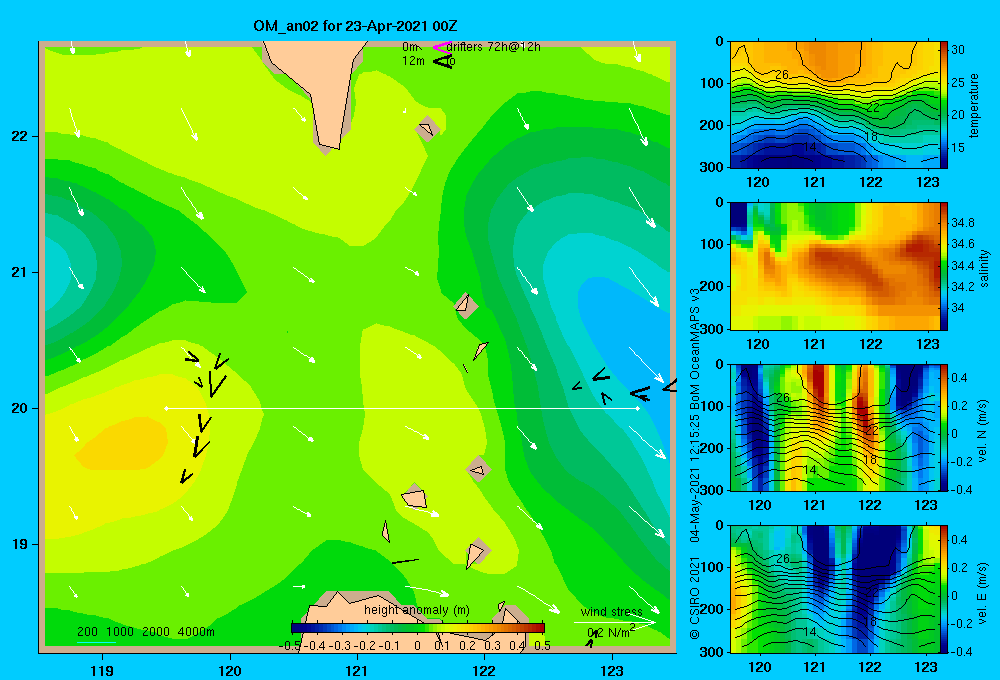Open the eastward velocity section panel
This screenshot has width=1000, height=680.
834,589
